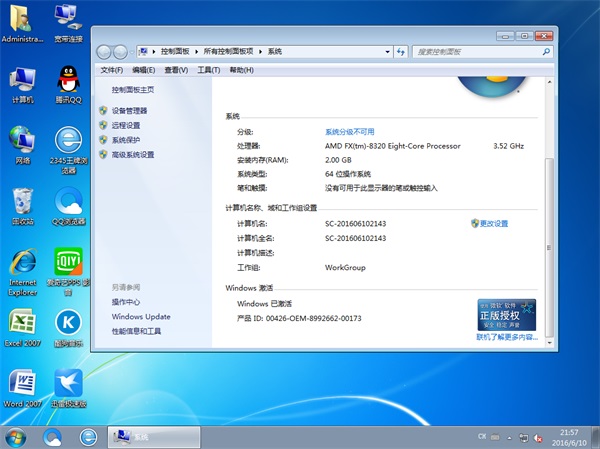Launch QQ浏览器 desktop icon

[x=68, y=206]
